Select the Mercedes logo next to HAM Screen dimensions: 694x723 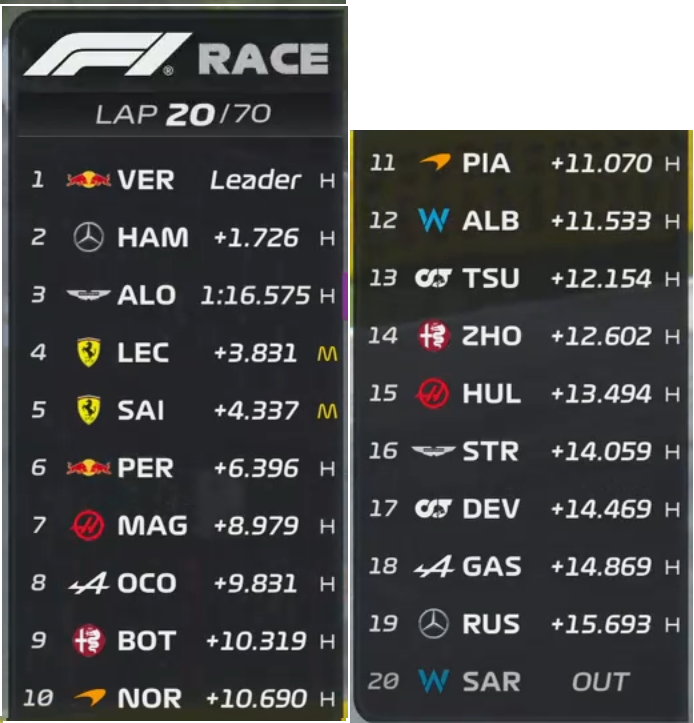pos(89,237)
